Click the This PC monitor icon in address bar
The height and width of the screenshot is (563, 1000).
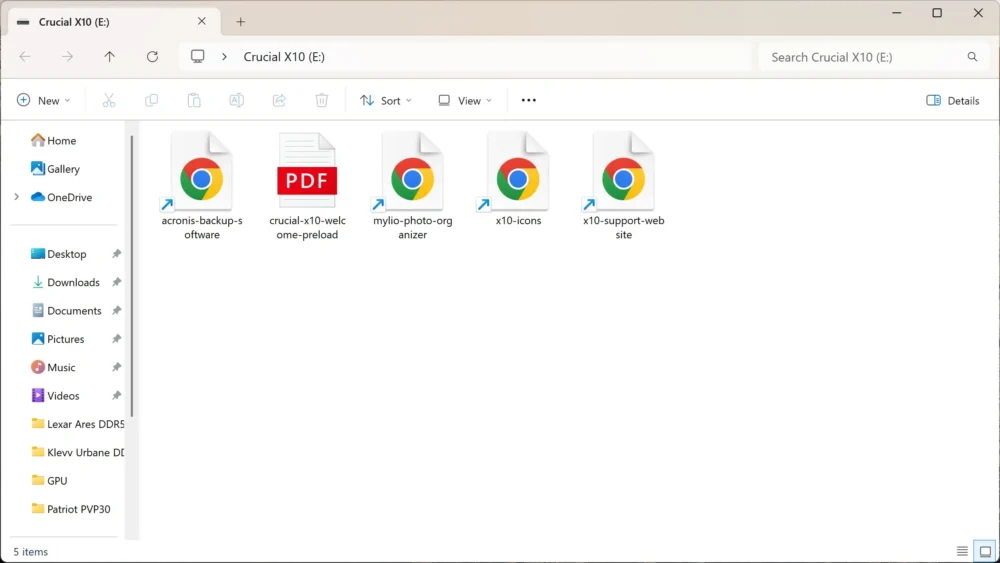[x=198, y=56]
